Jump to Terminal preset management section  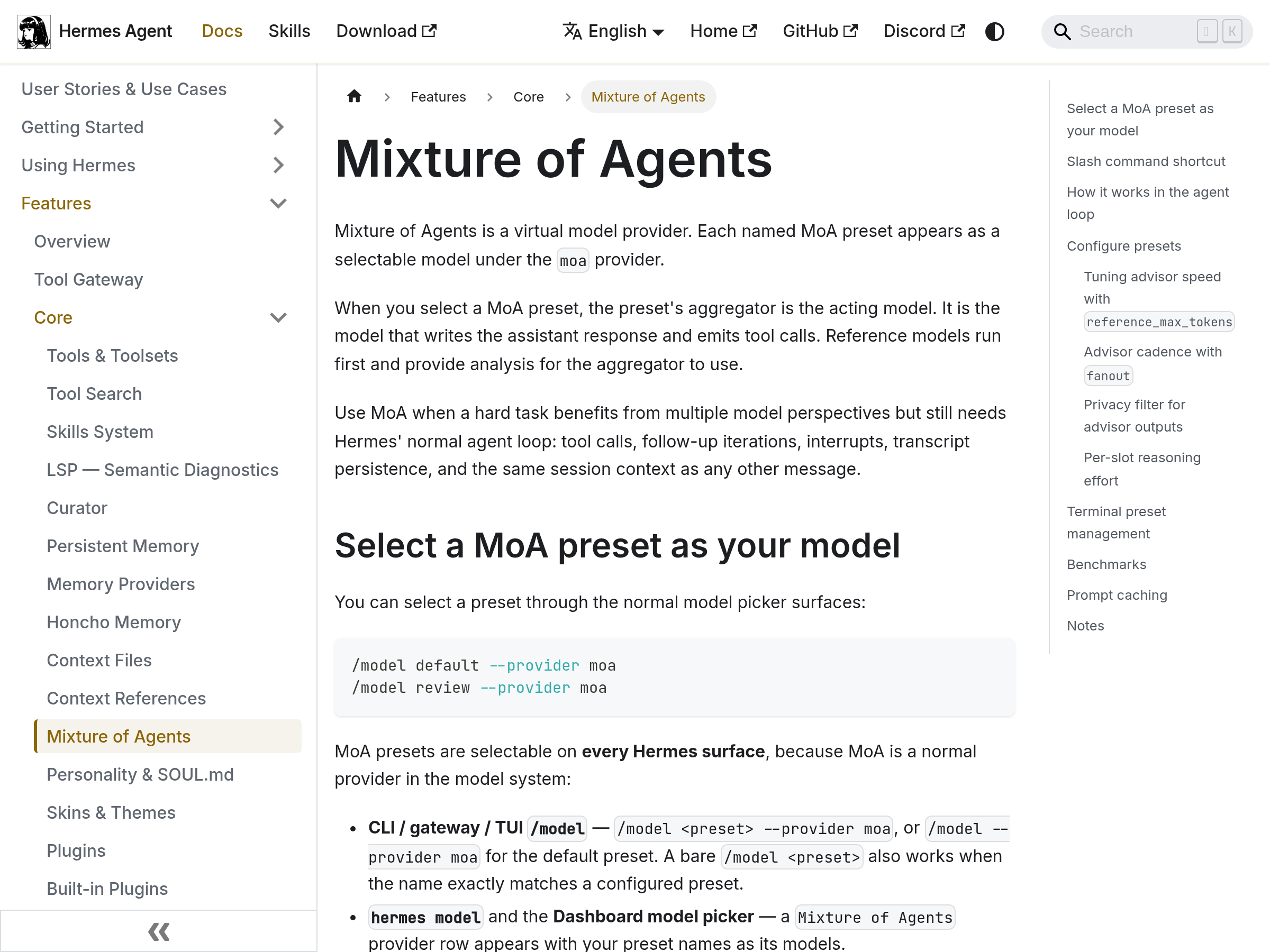point(1117,522)
